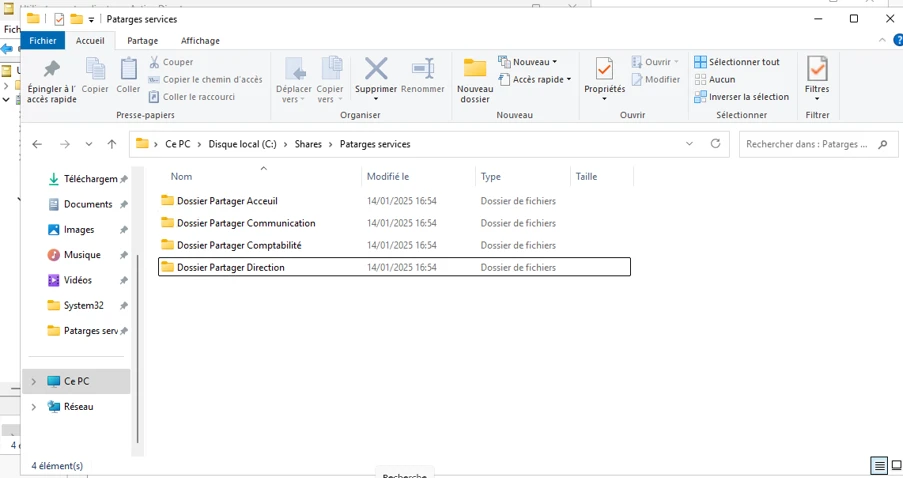
Task: Open the Propriétés of the selection
Action: pos(604,79)
